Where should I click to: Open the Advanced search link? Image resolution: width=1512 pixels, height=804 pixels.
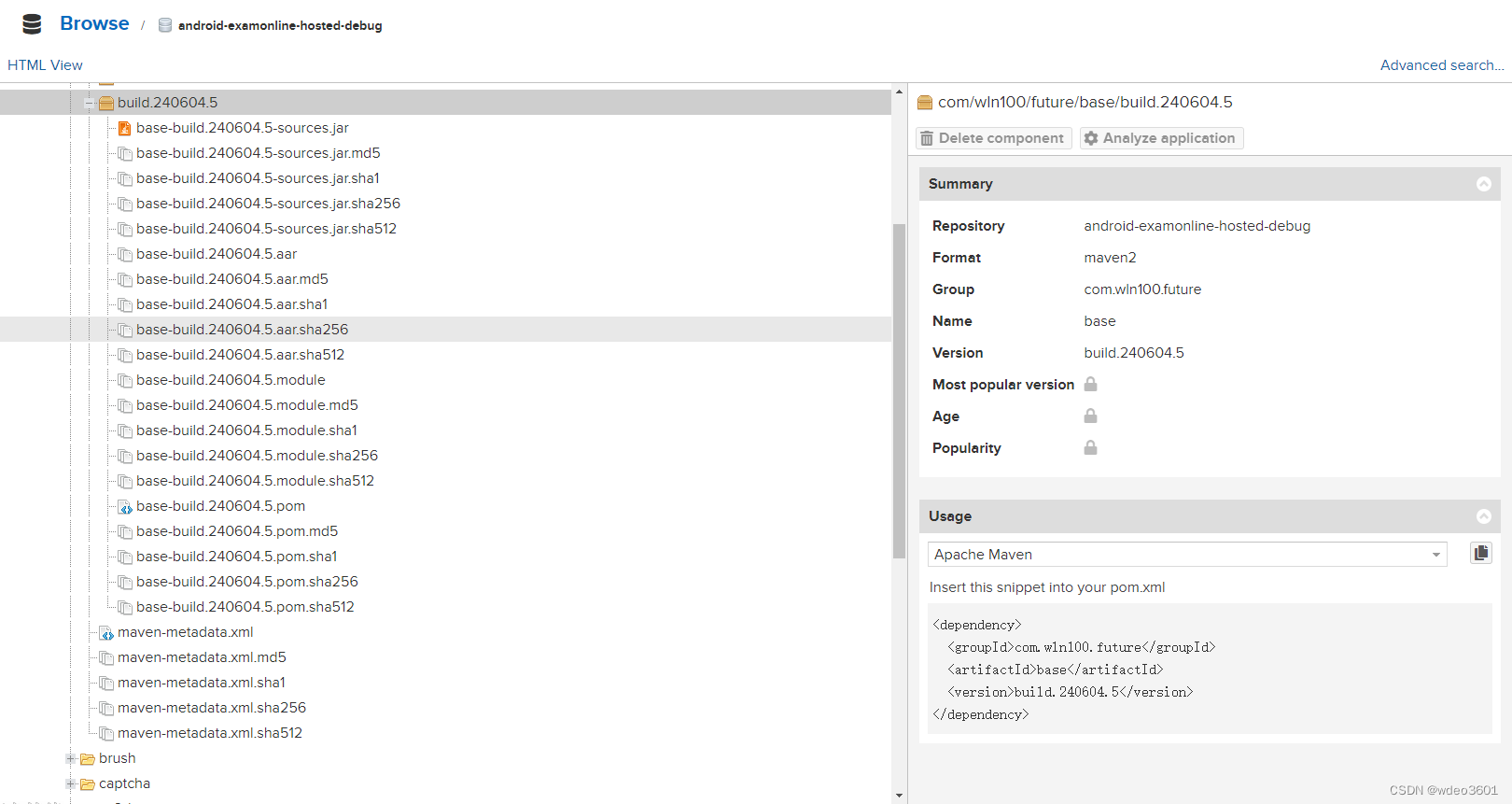click(x=1442, y=65)
